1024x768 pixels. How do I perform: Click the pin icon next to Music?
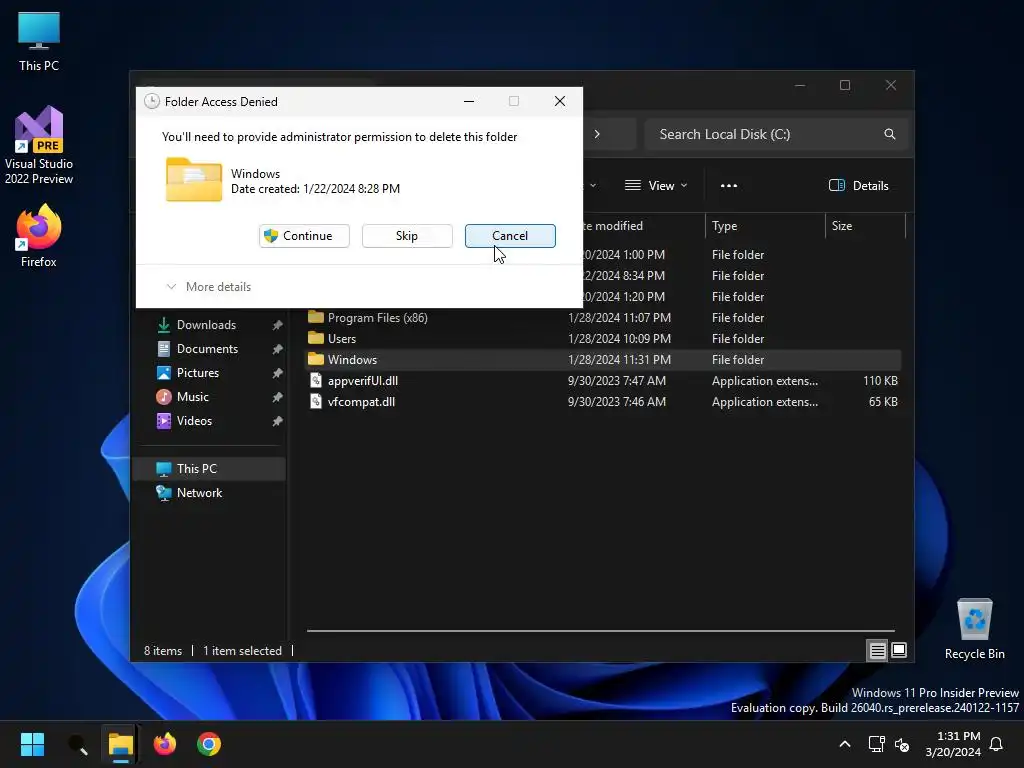tap(278, 397)
